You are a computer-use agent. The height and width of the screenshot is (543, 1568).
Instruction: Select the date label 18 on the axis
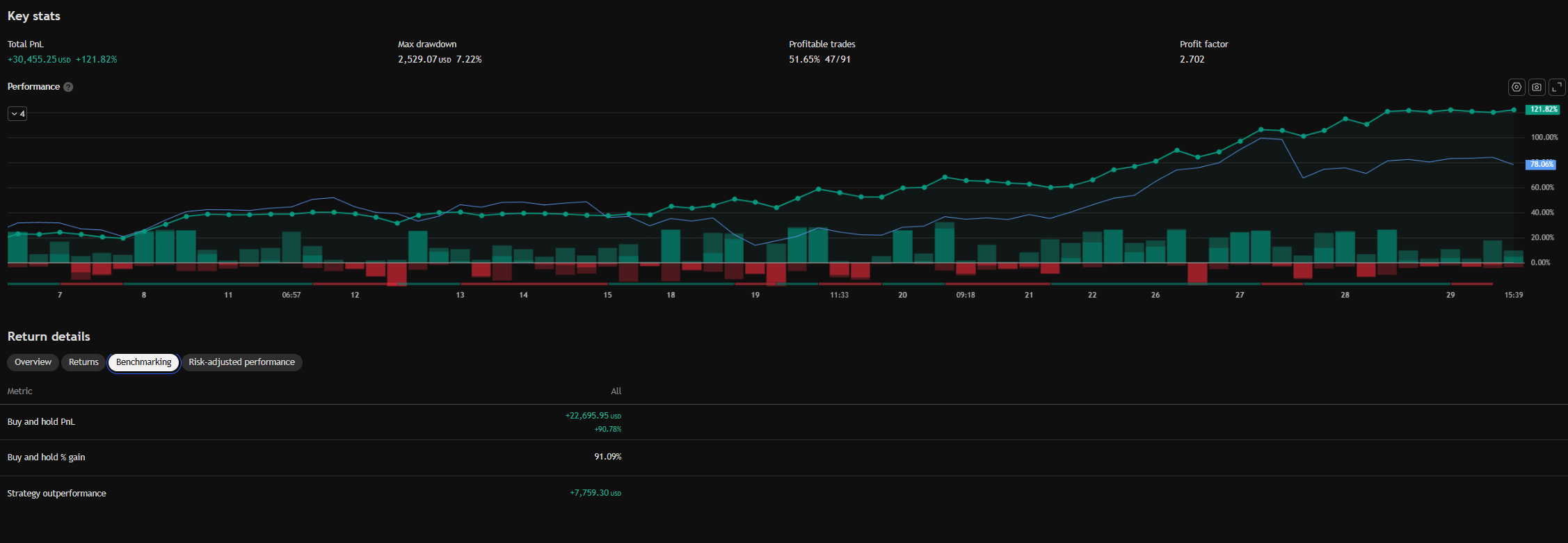click(x=671, y=295)
